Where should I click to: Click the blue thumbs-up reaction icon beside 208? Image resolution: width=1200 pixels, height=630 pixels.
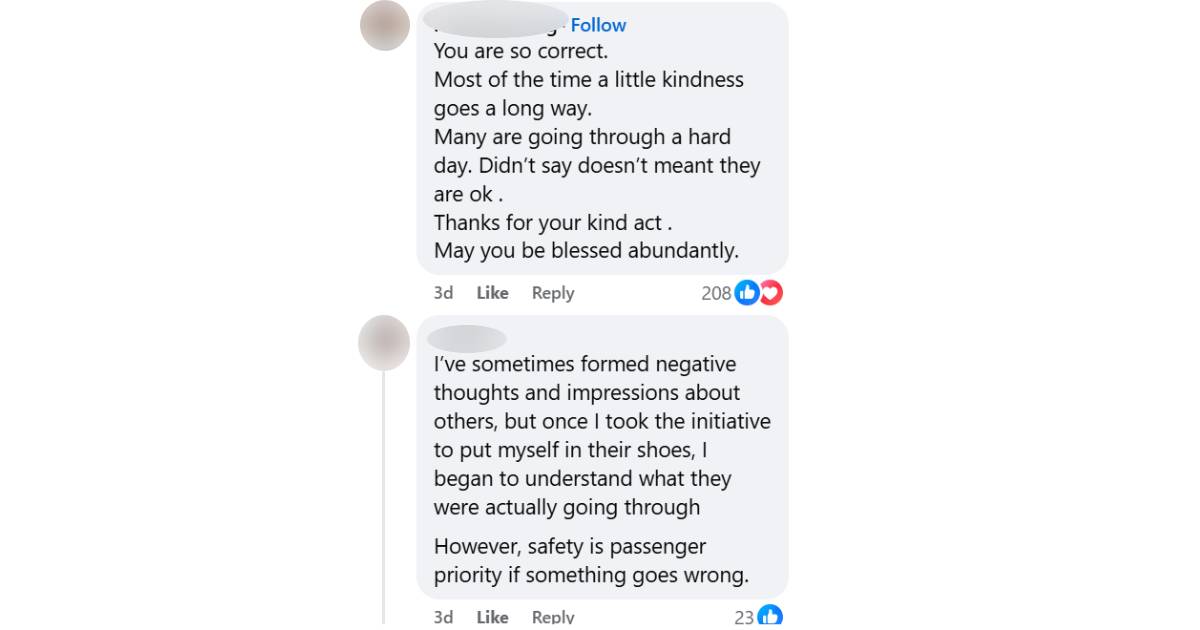point(746,293)
